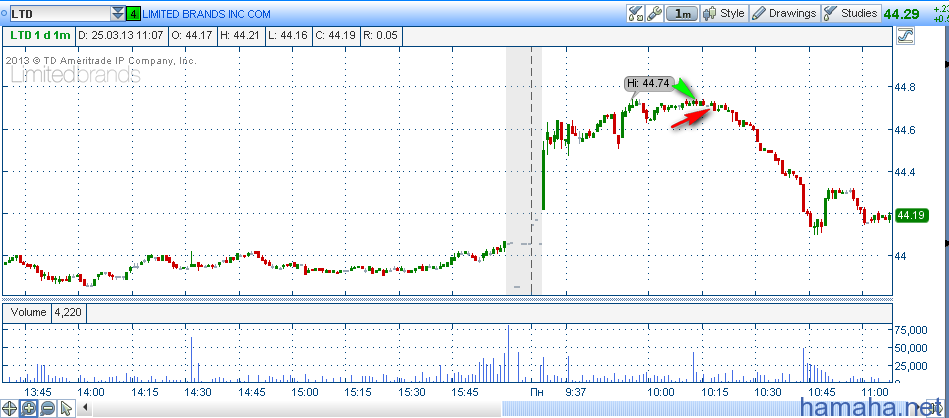Click the Пн day separator label
Image resolution: width=949 pixels, height=418 pixels.
[537, 392]
